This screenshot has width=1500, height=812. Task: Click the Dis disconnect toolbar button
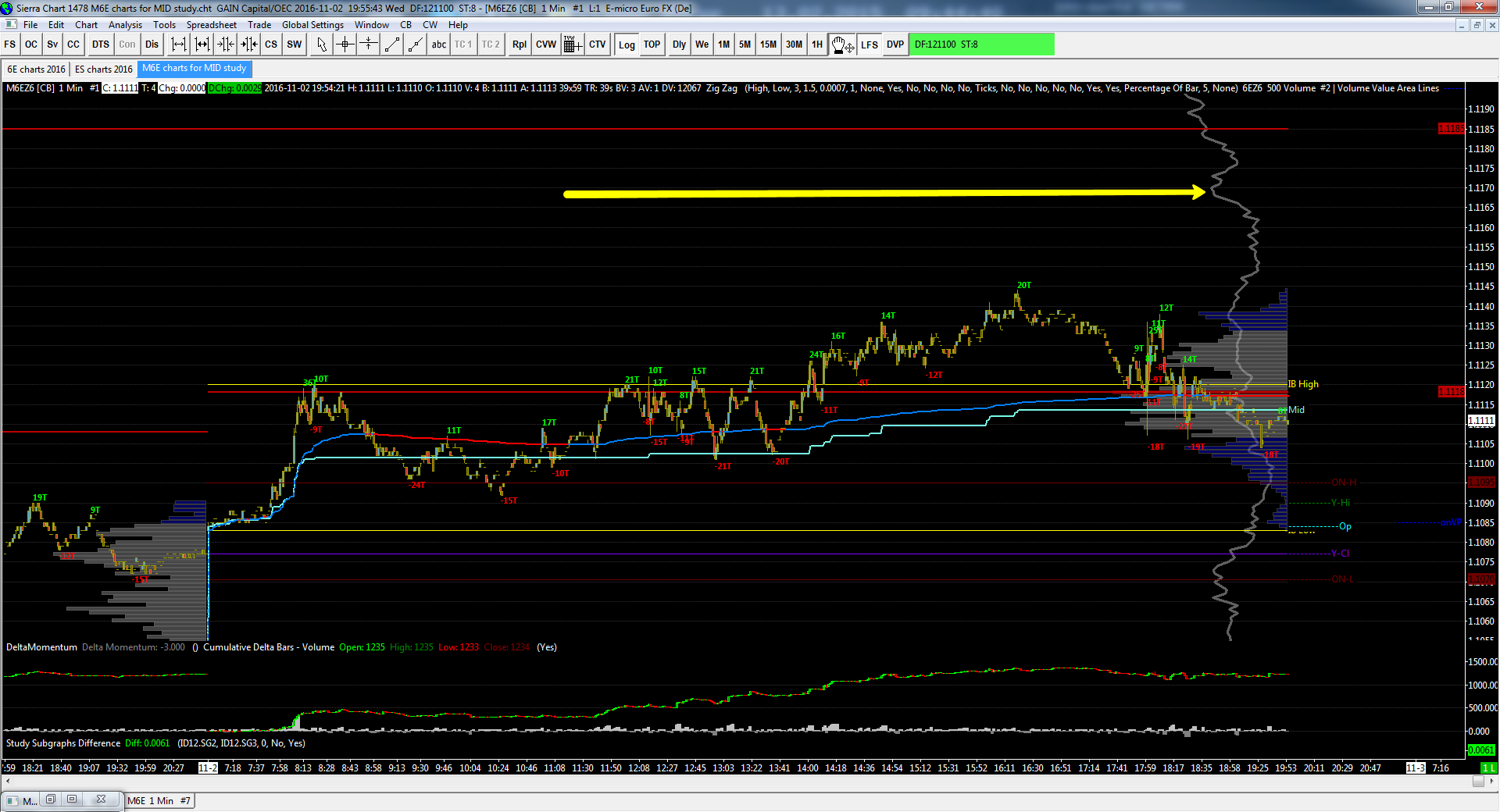tap(152, 45)
